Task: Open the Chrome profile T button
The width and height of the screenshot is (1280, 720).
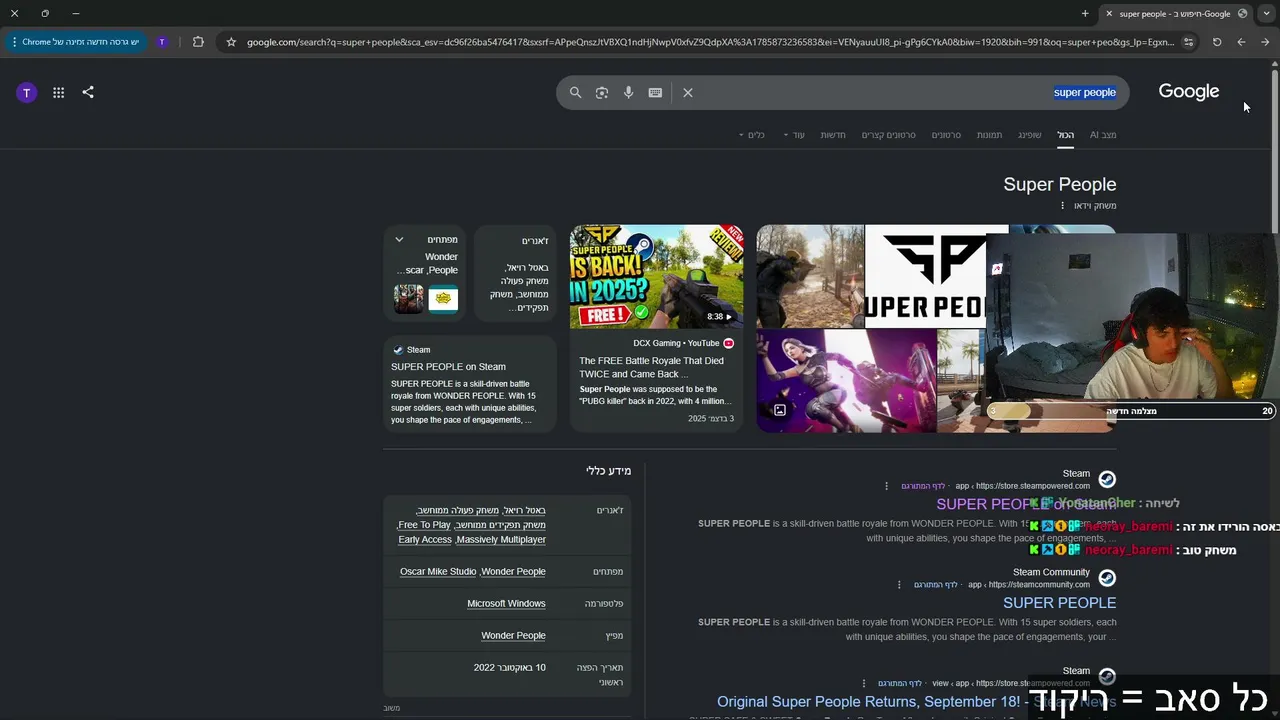Action: [x=162, y=42]
